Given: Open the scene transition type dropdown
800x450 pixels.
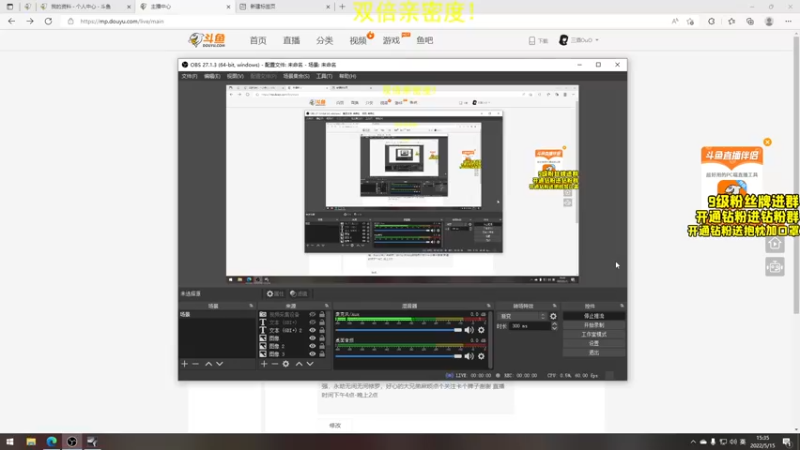Looking at the screenshot, I should pyautogui.click(x=522, y=316).
